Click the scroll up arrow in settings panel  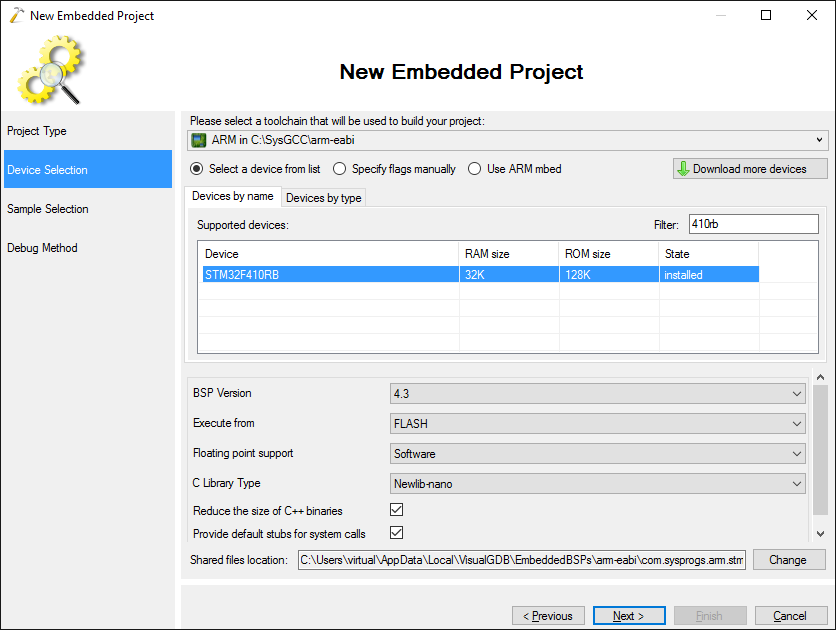821,377
